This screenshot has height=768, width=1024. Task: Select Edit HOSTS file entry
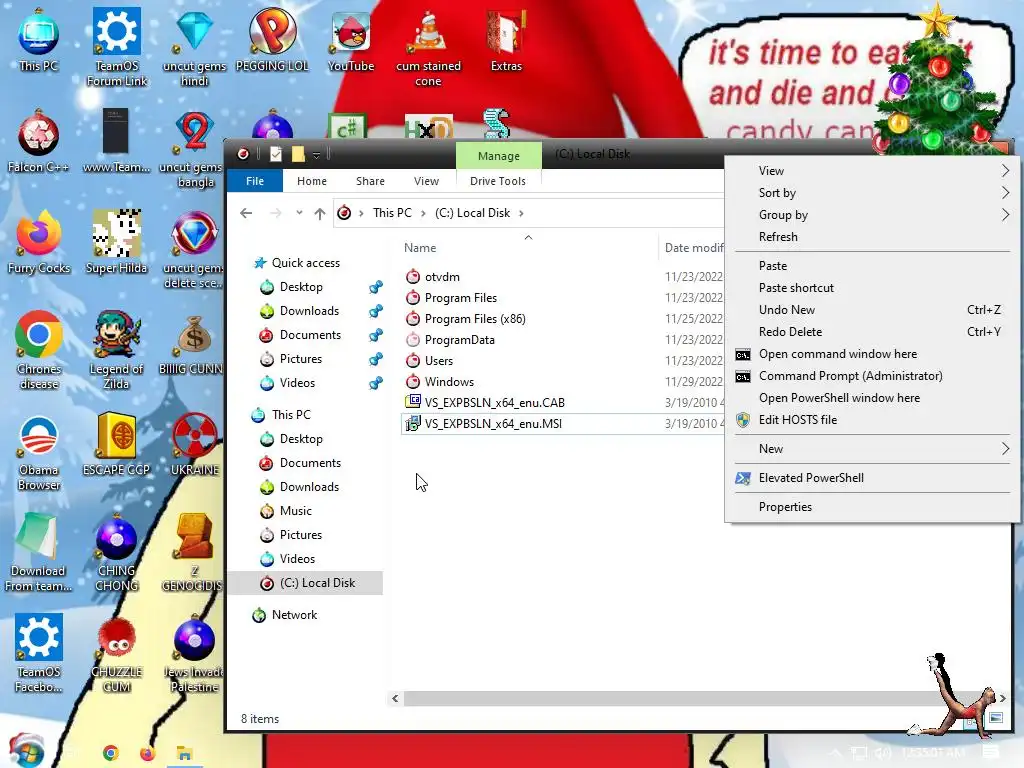(872, 420)
